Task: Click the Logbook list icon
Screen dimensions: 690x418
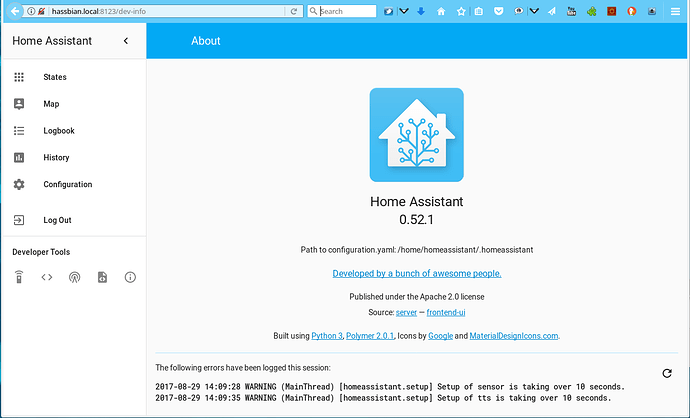Action: pos(19,131)
